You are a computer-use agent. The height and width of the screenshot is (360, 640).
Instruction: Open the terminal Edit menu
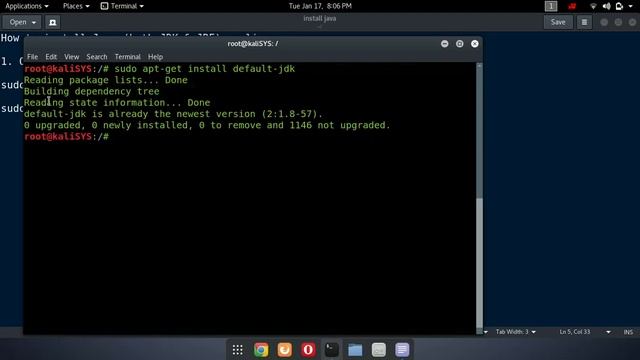51,57
